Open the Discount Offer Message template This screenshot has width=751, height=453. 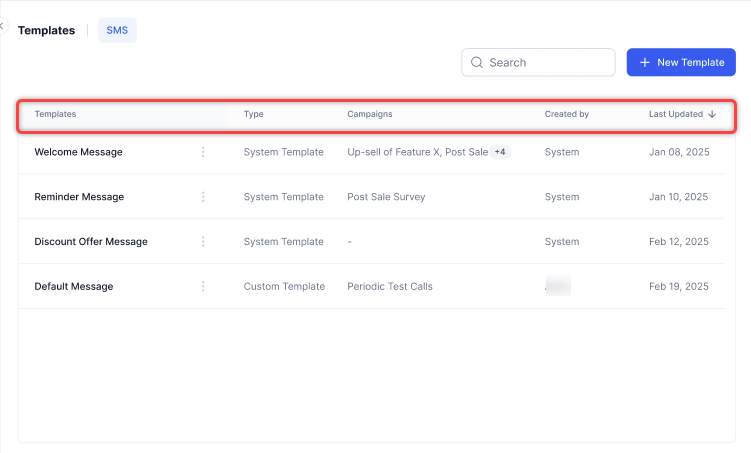pyautogui.click(x=90, y=242)
